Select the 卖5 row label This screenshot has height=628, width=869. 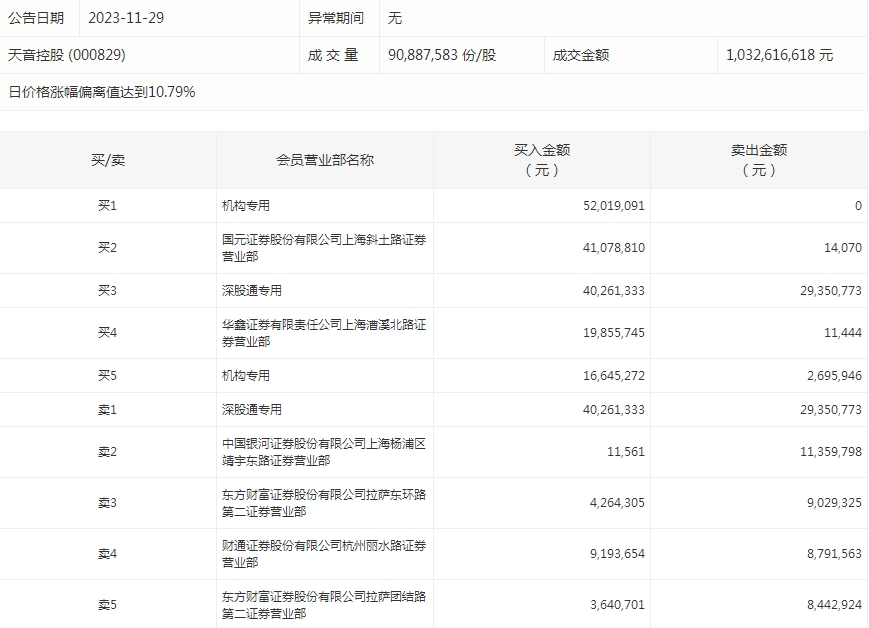(108, 605)
